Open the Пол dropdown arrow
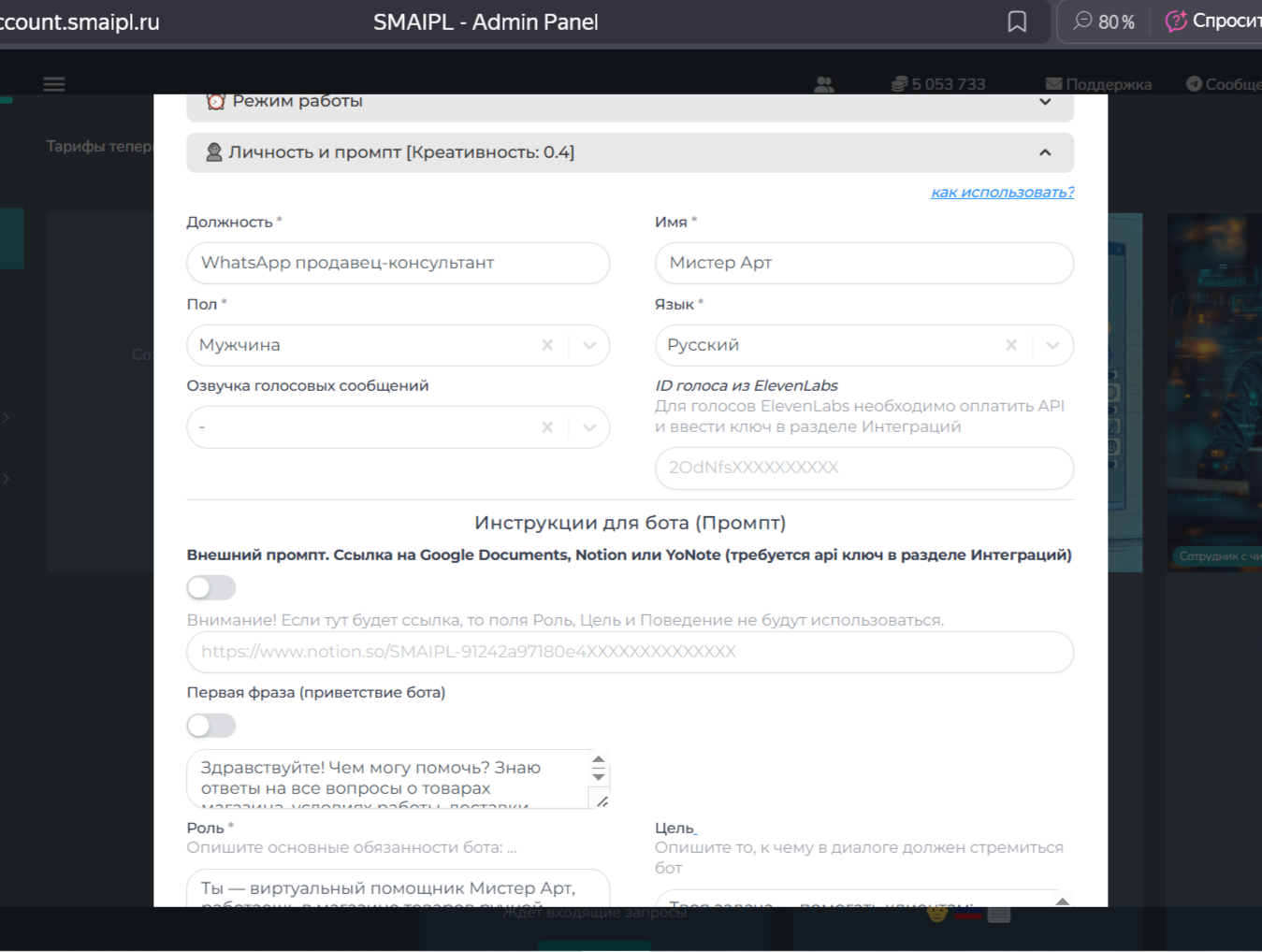The width and height of the screenshot is (1262, 952). click(589, 345)
